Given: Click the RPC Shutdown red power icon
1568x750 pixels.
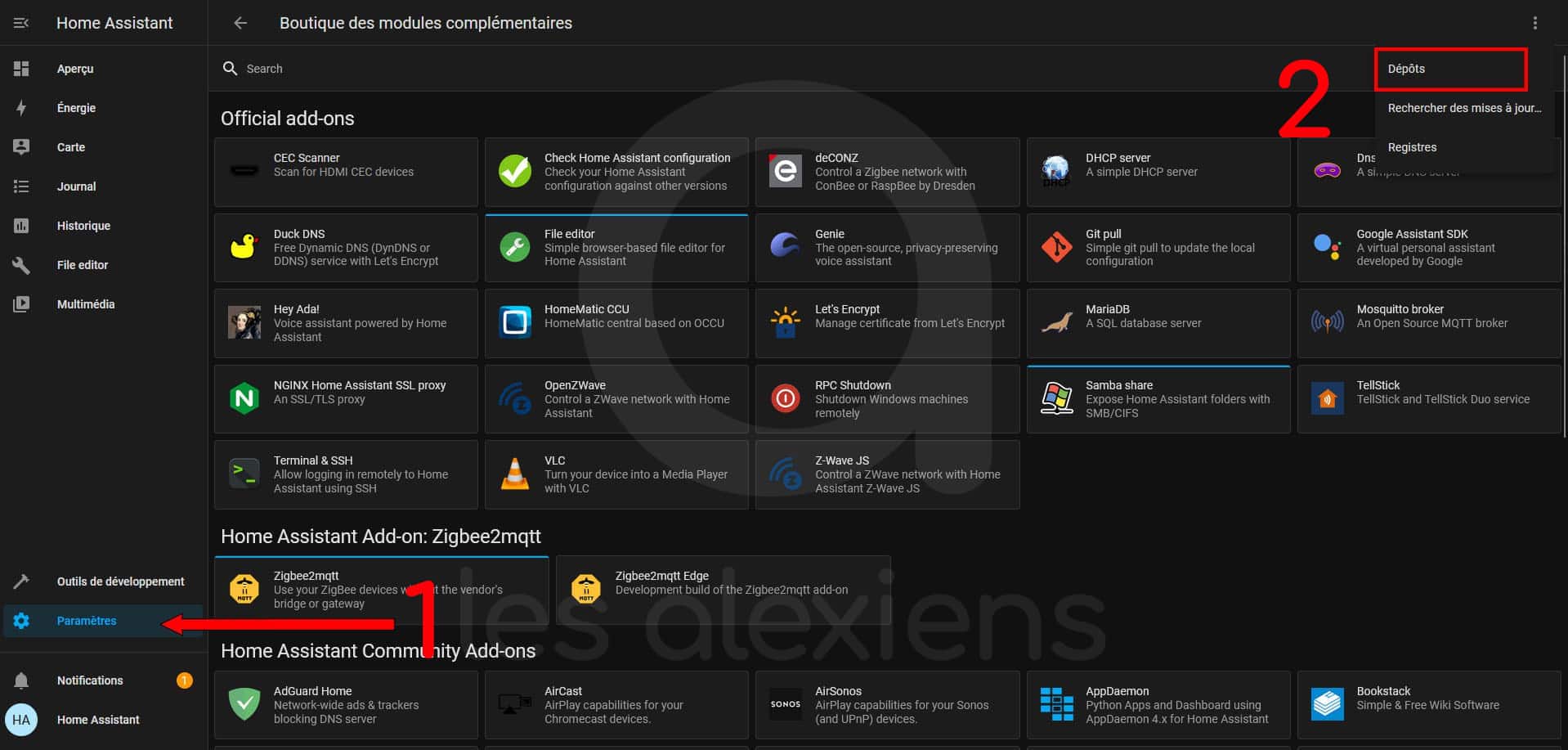Looking at the screenshot, I should (x=786, y=398).
